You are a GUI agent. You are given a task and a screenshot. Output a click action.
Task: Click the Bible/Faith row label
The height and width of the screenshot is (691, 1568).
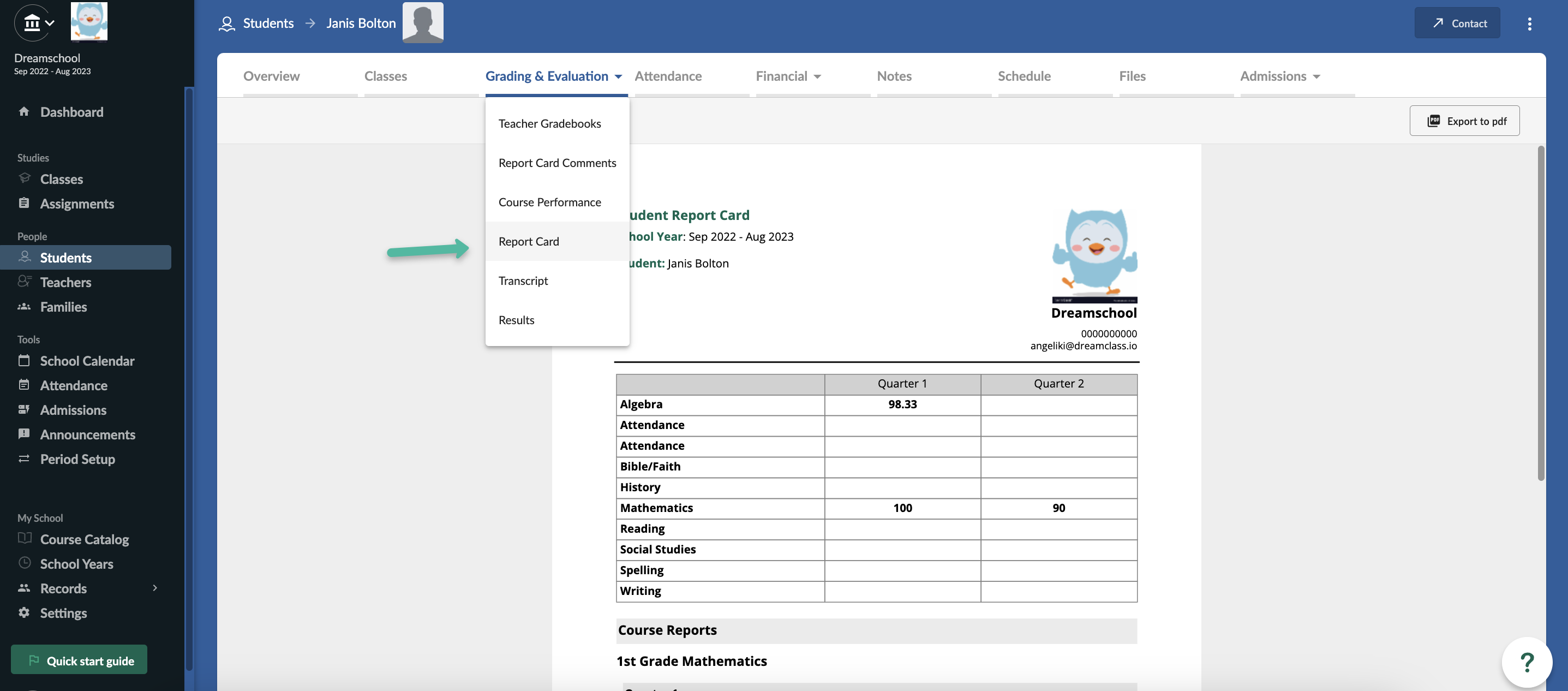(x=650, y=466)
